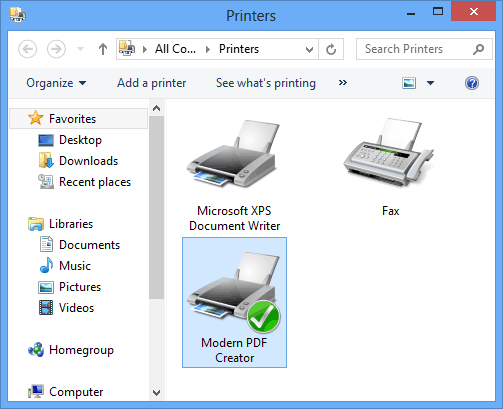This screenshot has width=503, height=409.
Task: Select the Microsoft XPS Document Writer printer icon
Action: pos(233,153)
